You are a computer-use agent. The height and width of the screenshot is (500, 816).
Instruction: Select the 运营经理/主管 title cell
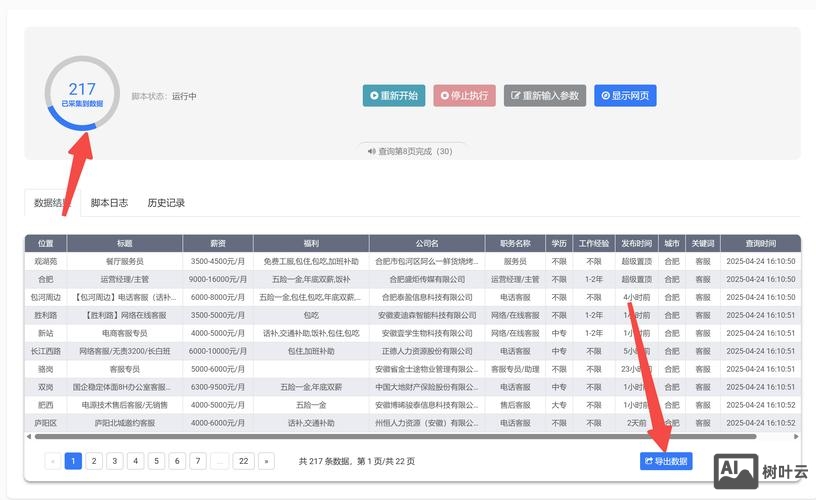click(125, 279)
